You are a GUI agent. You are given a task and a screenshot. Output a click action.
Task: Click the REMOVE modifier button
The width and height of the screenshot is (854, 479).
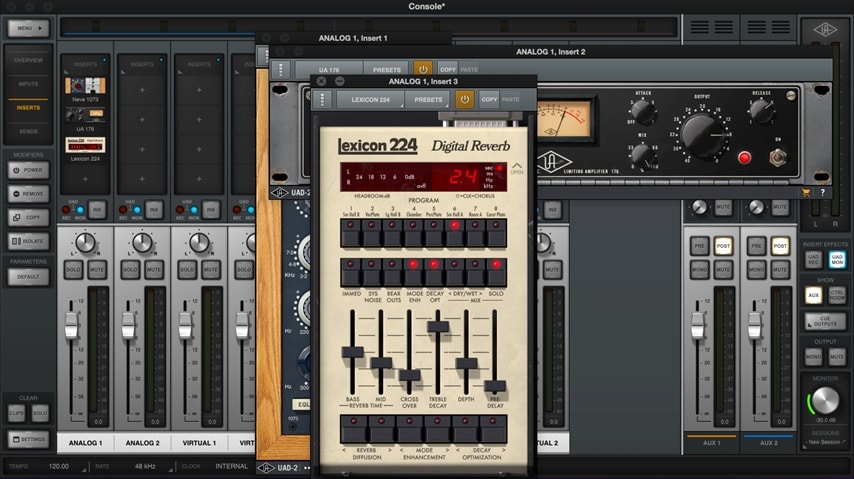(x=28, y=194)
